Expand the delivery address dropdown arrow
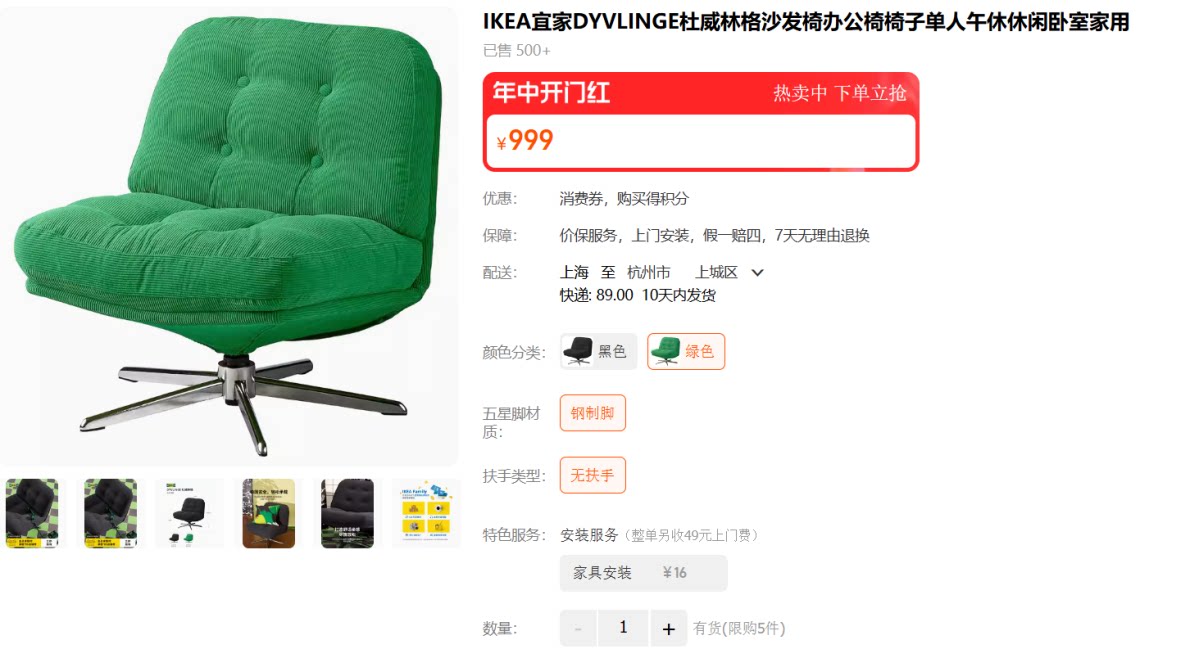Viewport: 1190px width, 658px height. tap(757, 272)
